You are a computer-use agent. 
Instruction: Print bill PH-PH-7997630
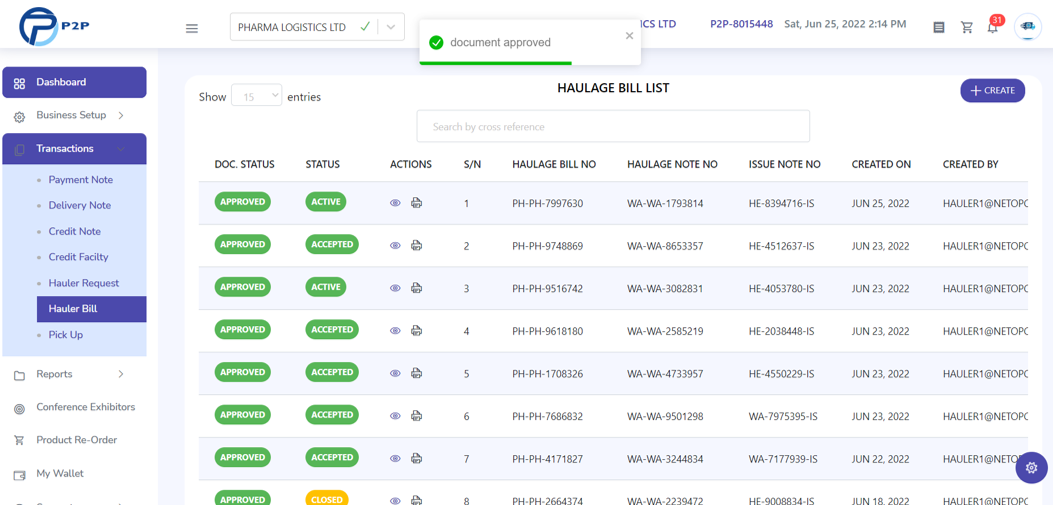pos(416,203)
